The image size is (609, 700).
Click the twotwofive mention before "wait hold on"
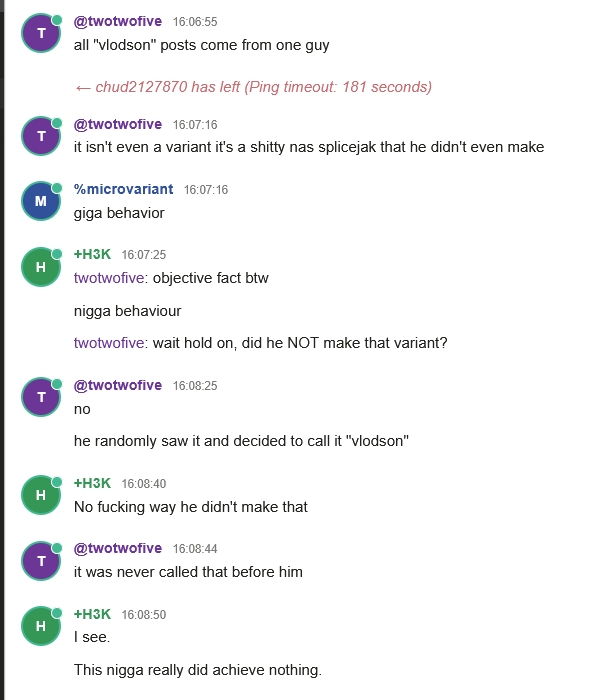pyautogui.click(x=109, y=343)
